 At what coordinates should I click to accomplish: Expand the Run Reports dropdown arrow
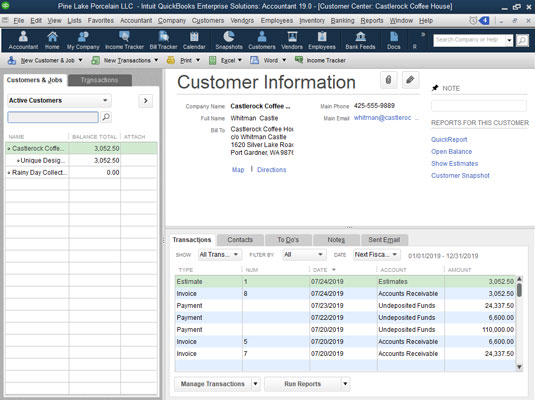[x=345, y=384]
